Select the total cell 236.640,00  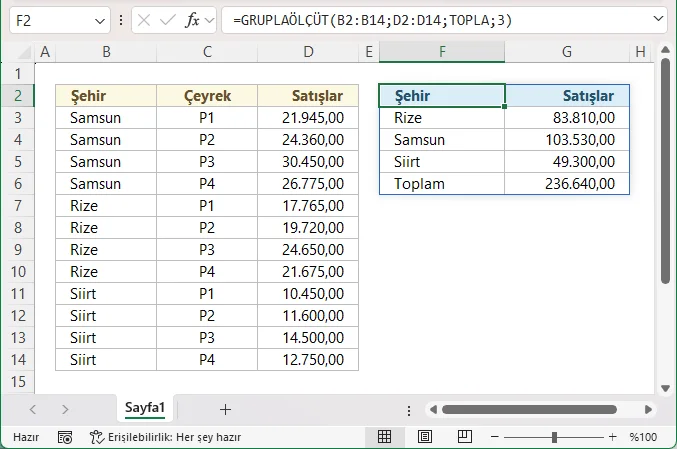tap(567, 183)
